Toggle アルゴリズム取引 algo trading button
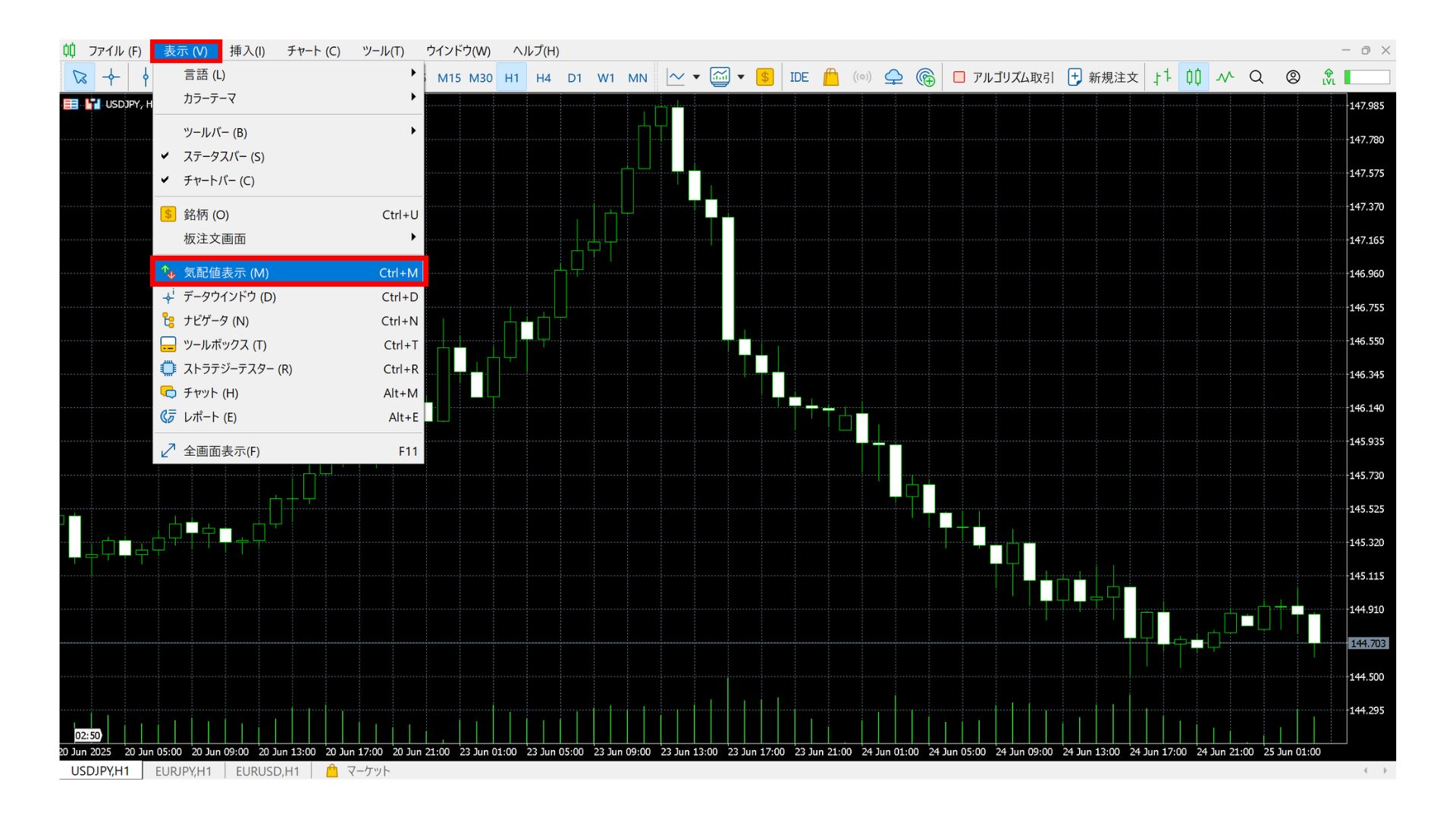Image resolution: width=1456 pixels, height=819 pixels. (1003, 77)
